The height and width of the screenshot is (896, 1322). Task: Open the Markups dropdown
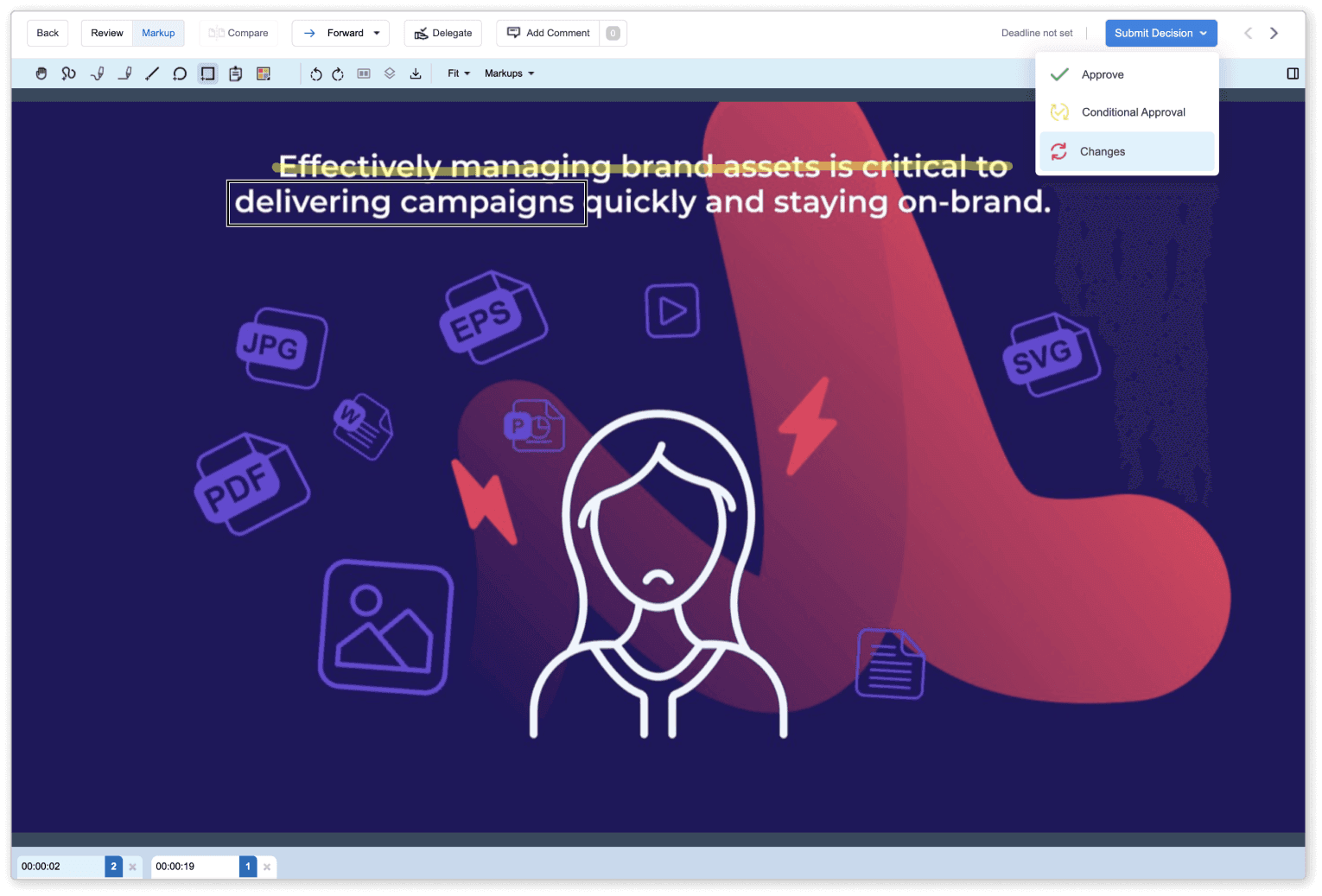[509, 73]
